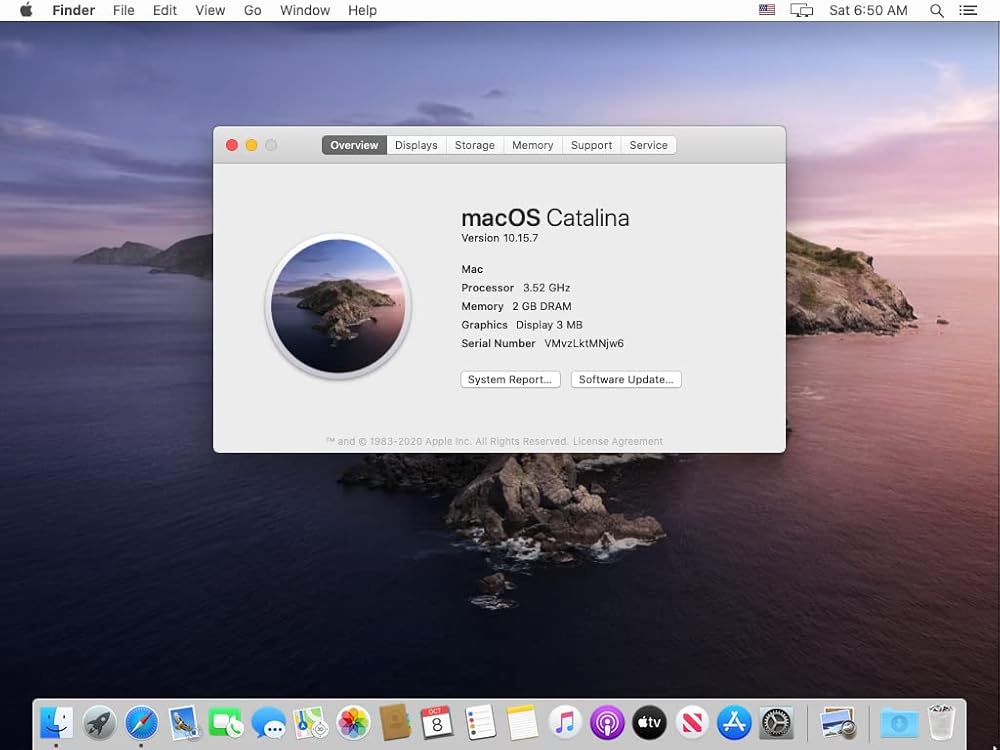1000x750 pixels.
Task: Switch to the Storage tab
Action: 475,145
